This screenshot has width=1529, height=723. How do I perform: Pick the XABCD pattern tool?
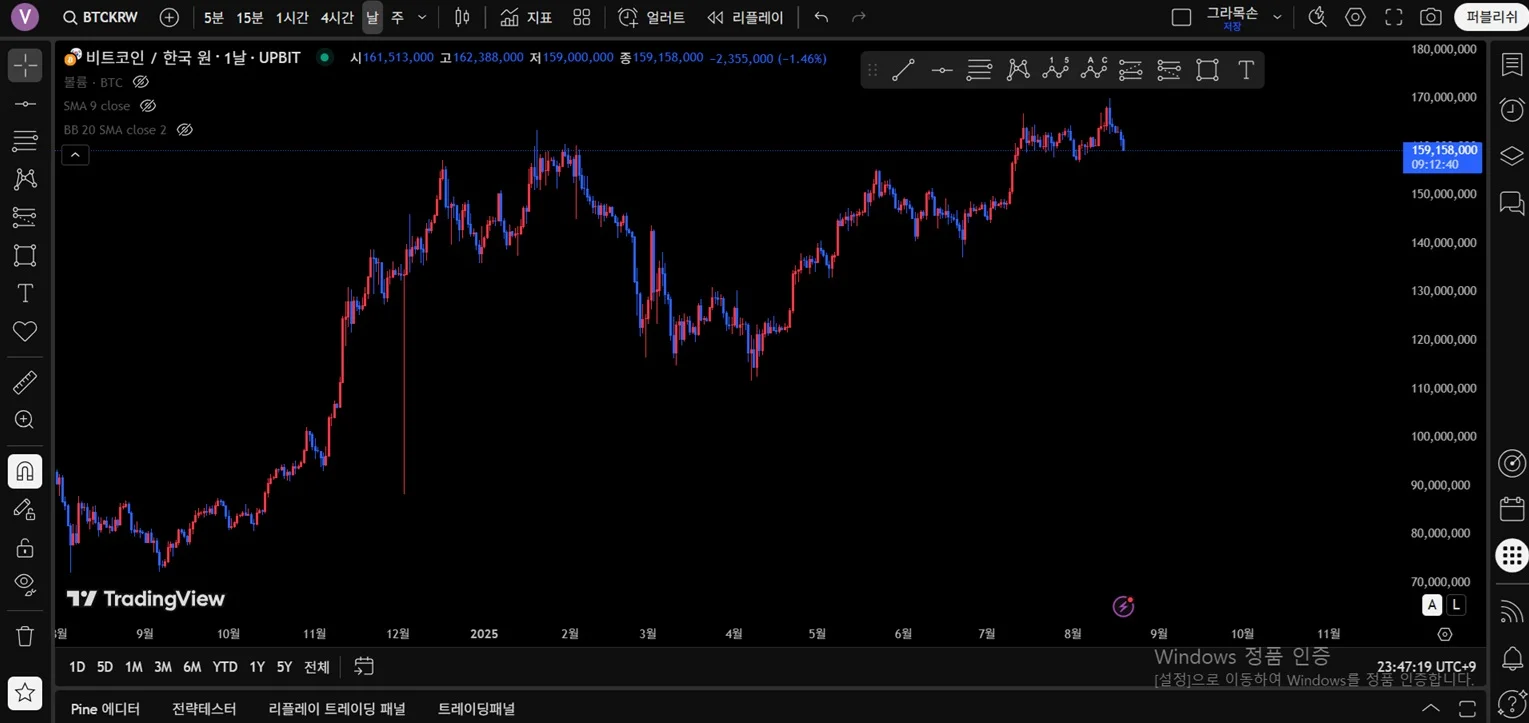point(1018,70)
